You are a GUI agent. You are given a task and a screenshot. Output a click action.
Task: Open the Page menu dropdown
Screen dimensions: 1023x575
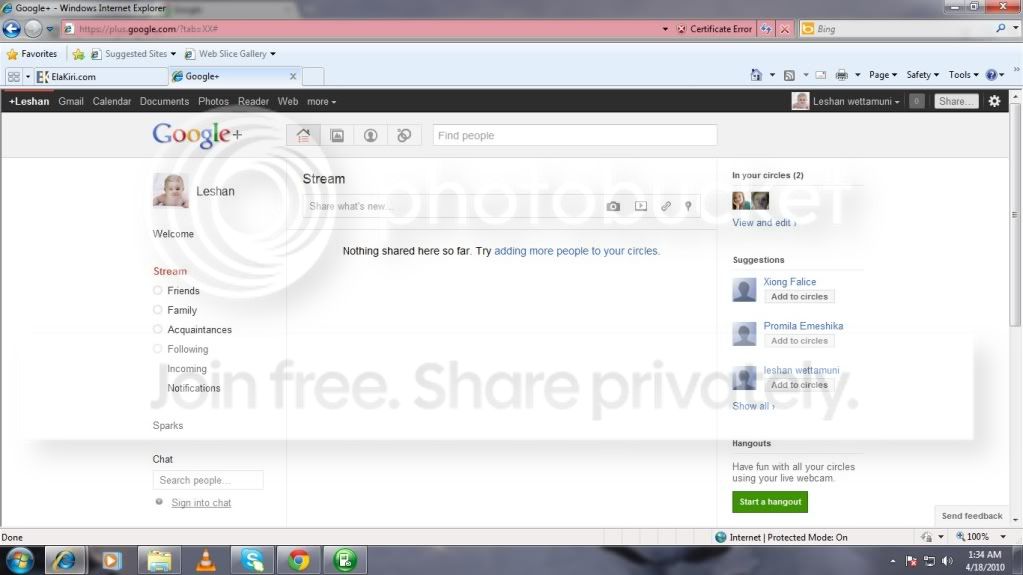883,75
